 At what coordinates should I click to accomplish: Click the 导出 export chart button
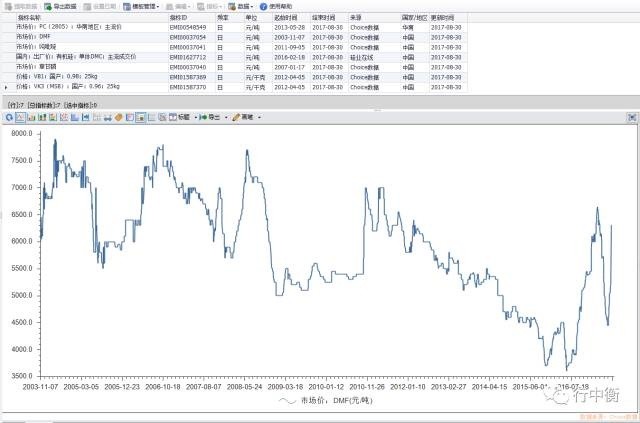210,117
